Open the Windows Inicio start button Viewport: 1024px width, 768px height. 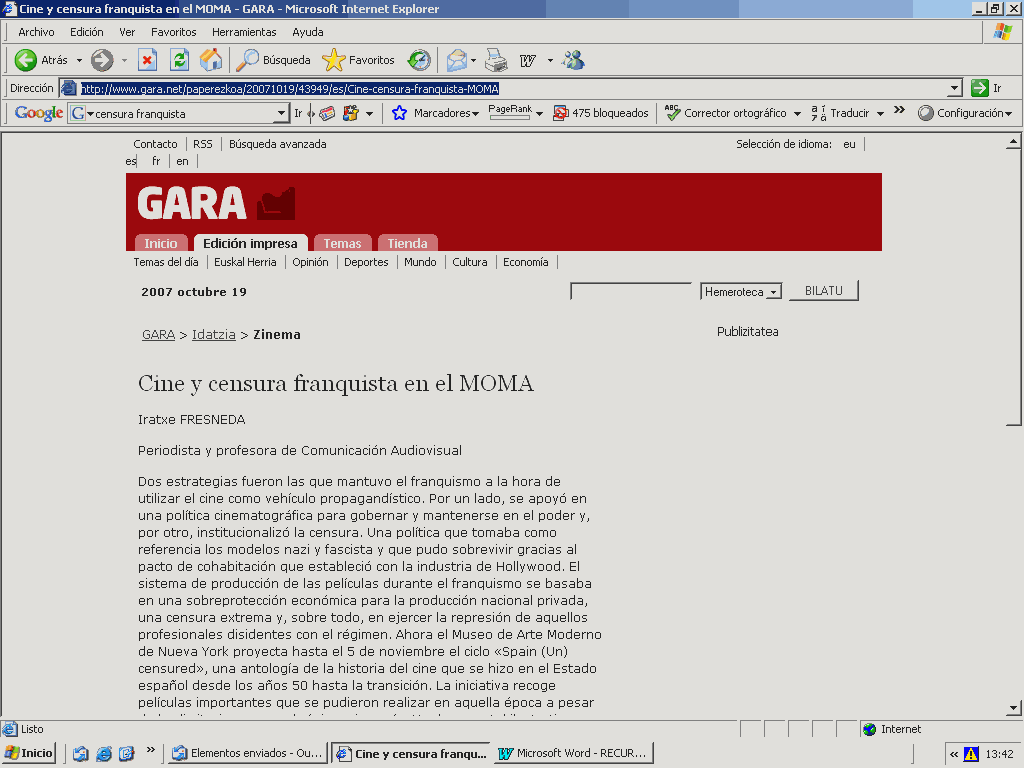(29, 754)
